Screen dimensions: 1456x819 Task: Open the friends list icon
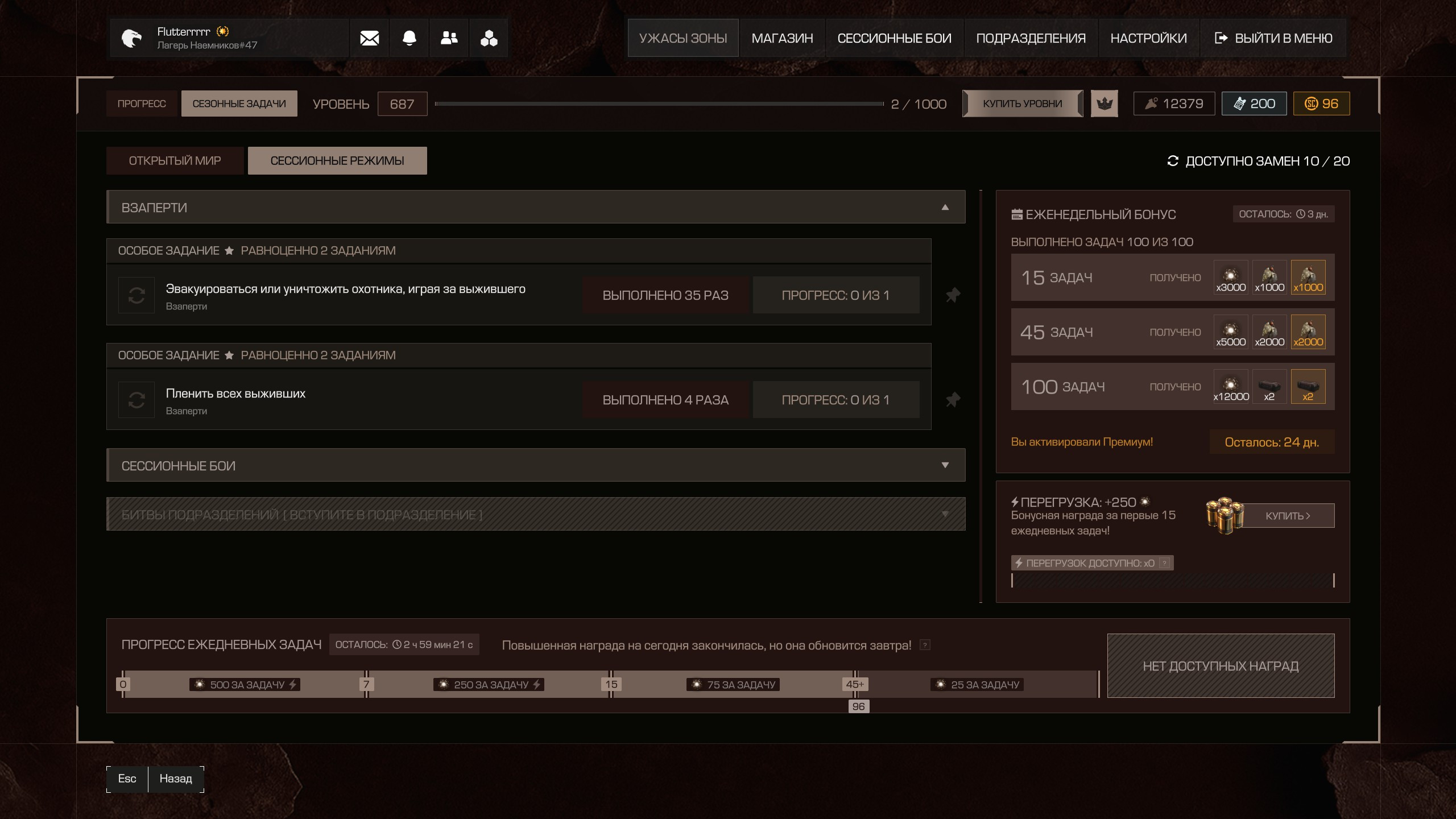[x=449, y=38]
